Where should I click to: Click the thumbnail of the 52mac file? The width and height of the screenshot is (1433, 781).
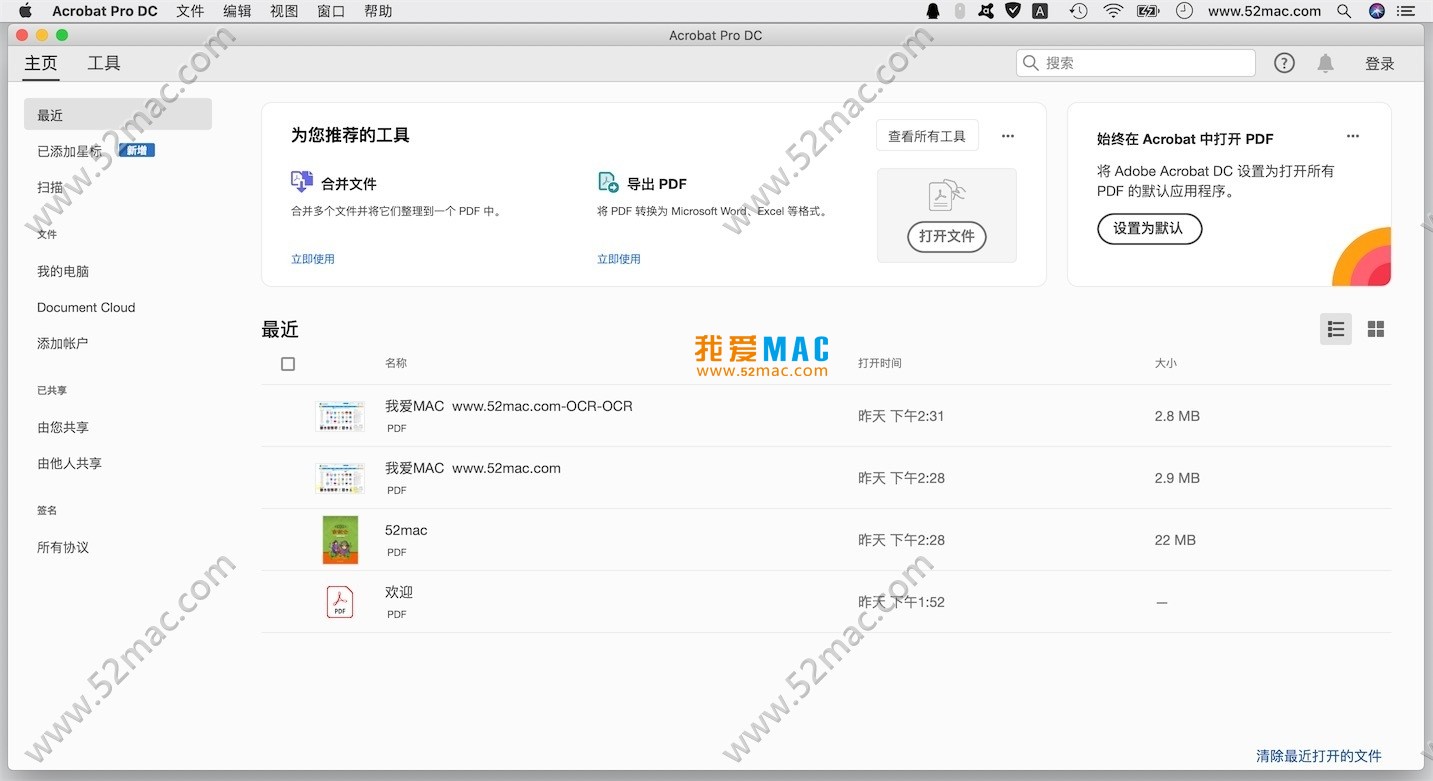(x=340, y=540)
